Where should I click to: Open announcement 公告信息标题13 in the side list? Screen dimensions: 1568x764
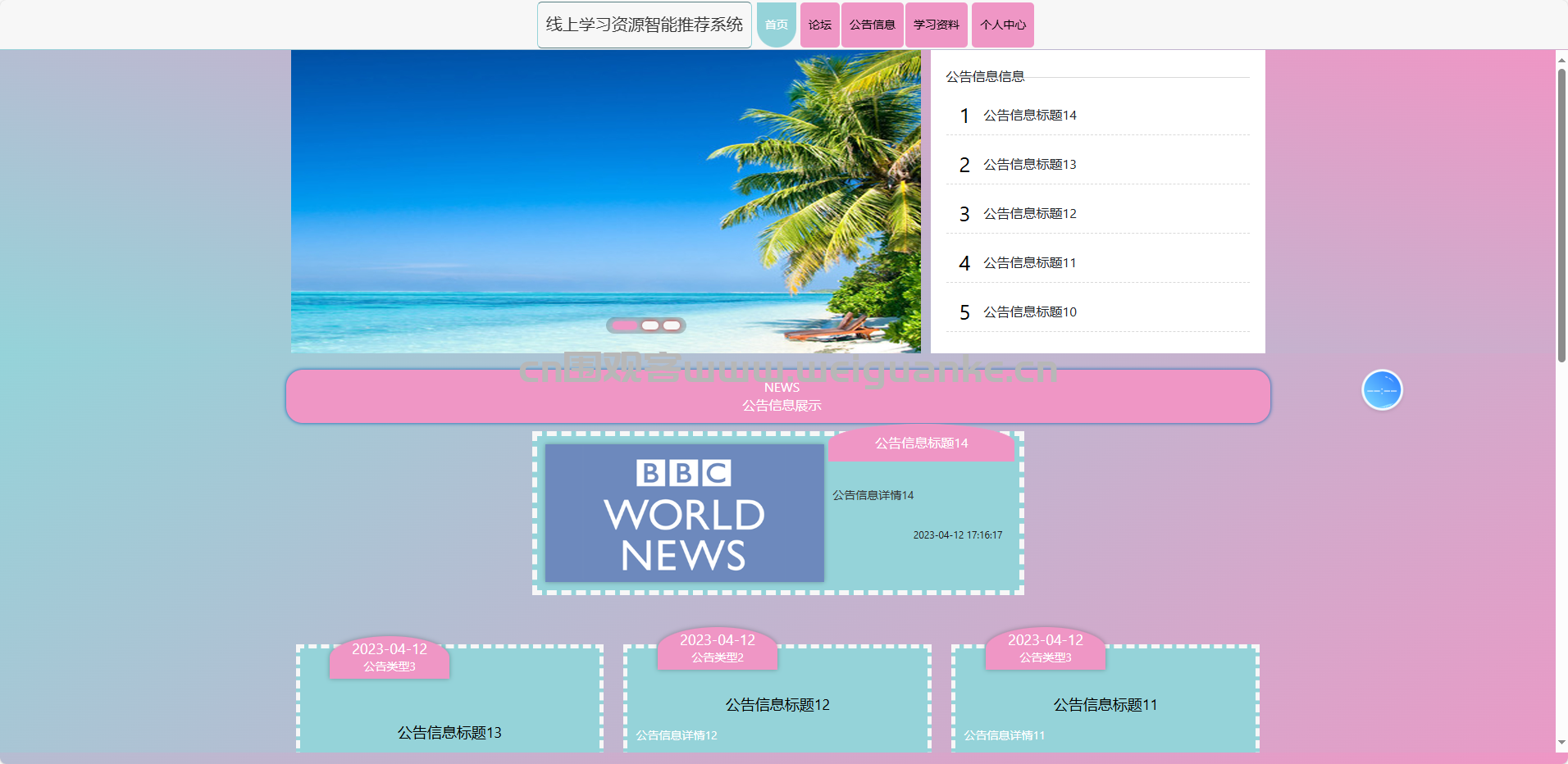click(1029, 165)
